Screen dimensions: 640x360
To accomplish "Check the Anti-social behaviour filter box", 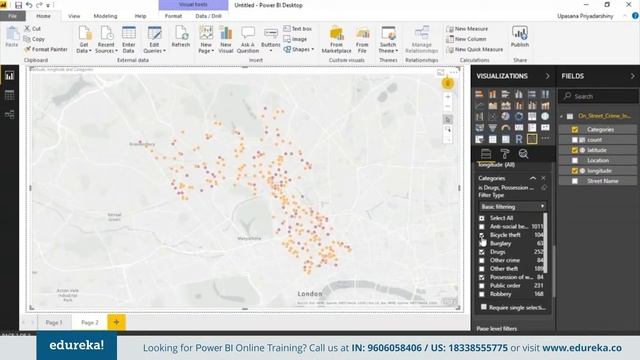I will (482, 227).
